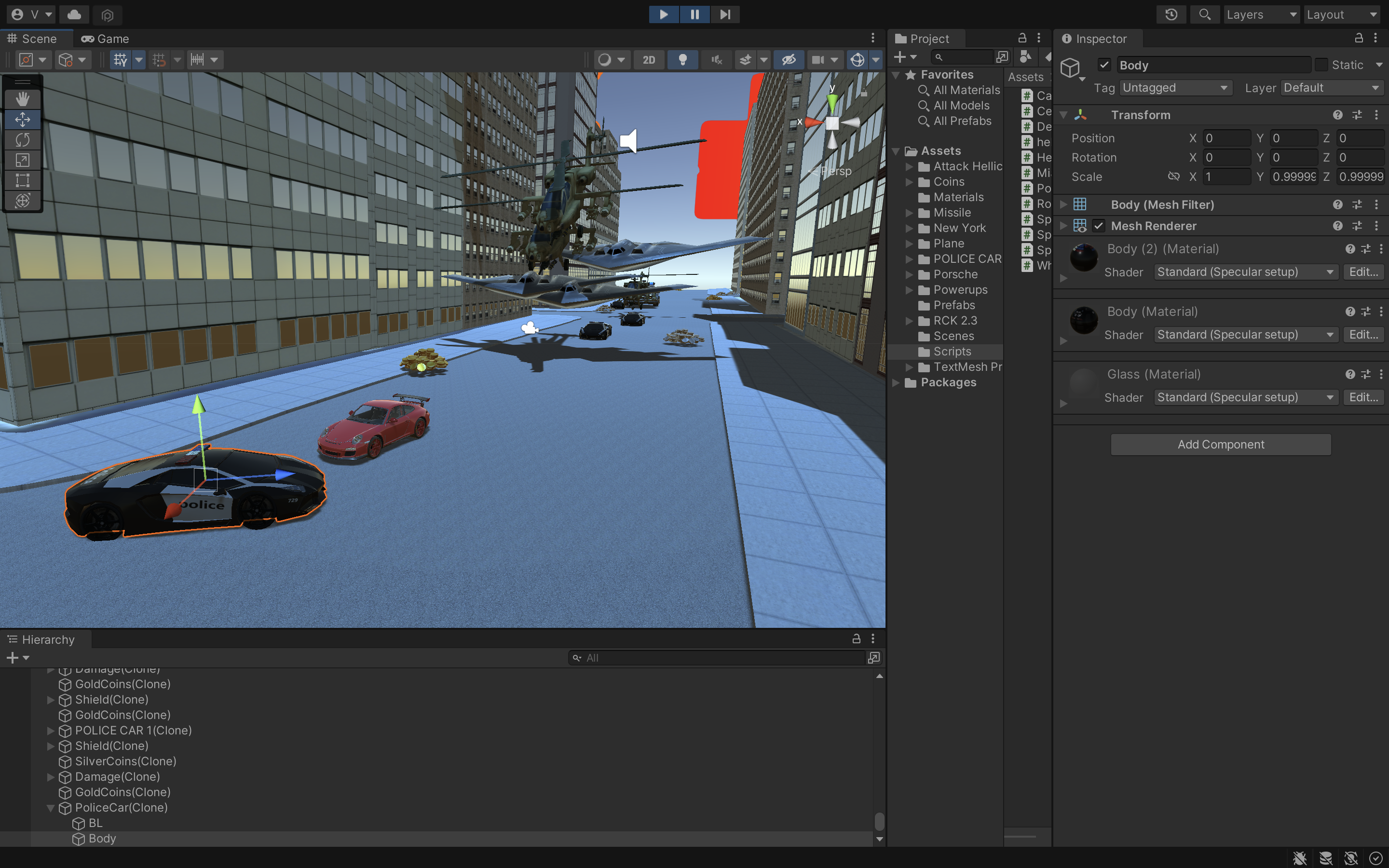This screenshot has width=1389, height=868.
Task: Select the Scale tool
Action: tap(22, 160)
